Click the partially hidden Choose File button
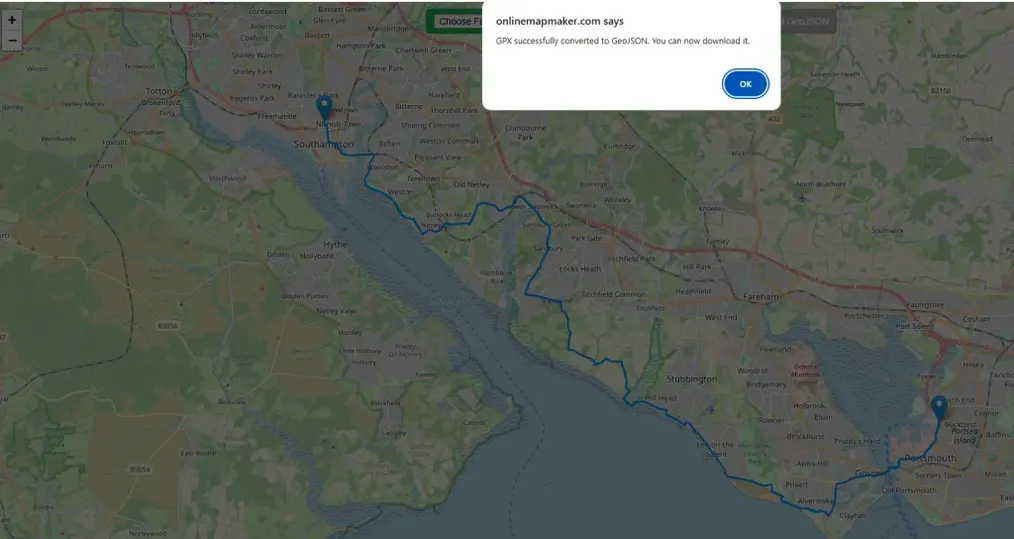 point(453,21)
